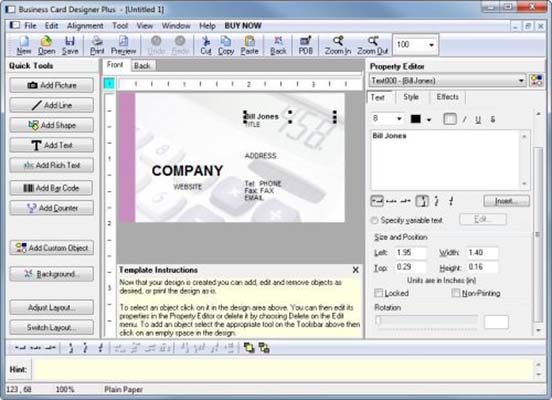The width and height of the screenshot is (552, 400).
Task: Open the Edit menu
Action: click(x=51, y=26)
